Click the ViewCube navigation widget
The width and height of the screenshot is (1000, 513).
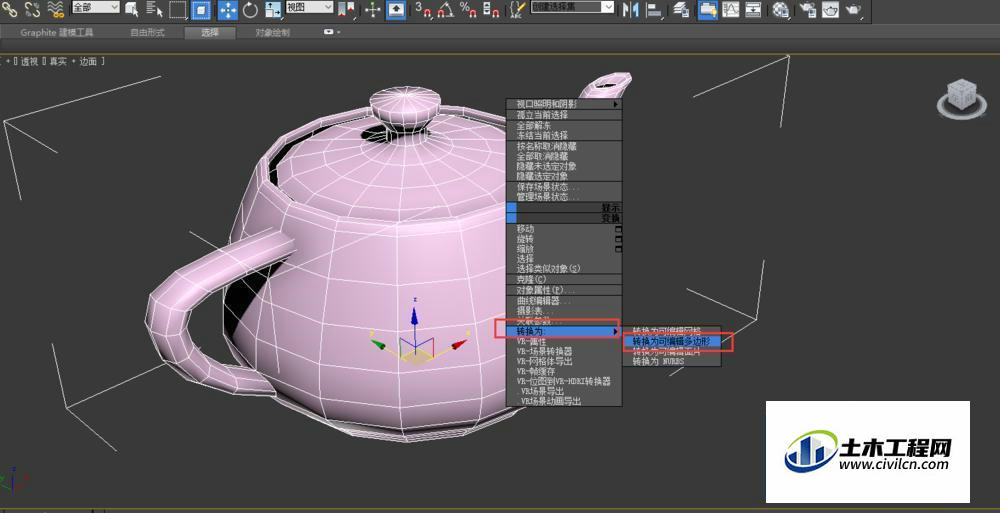tap(961, 100)
